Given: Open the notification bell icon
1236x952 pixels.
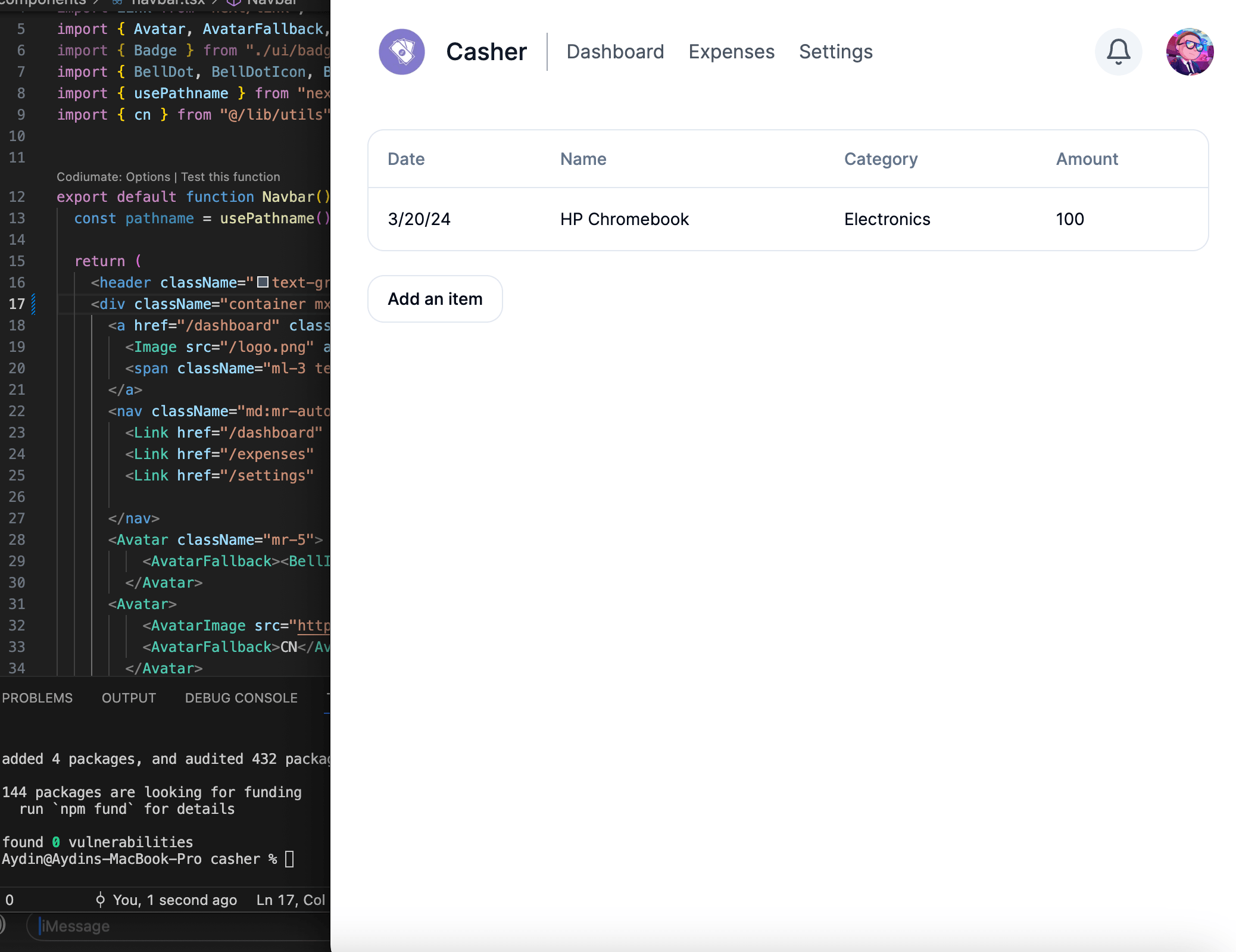Looking at the screenshot, I should point(1117,51).
